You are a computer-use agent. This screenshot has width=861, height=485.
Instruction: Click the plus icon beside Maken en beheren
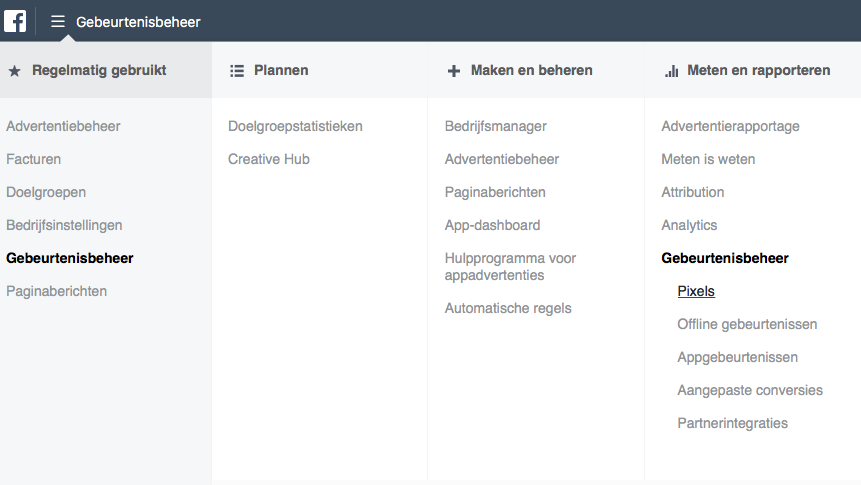point(454,71)
